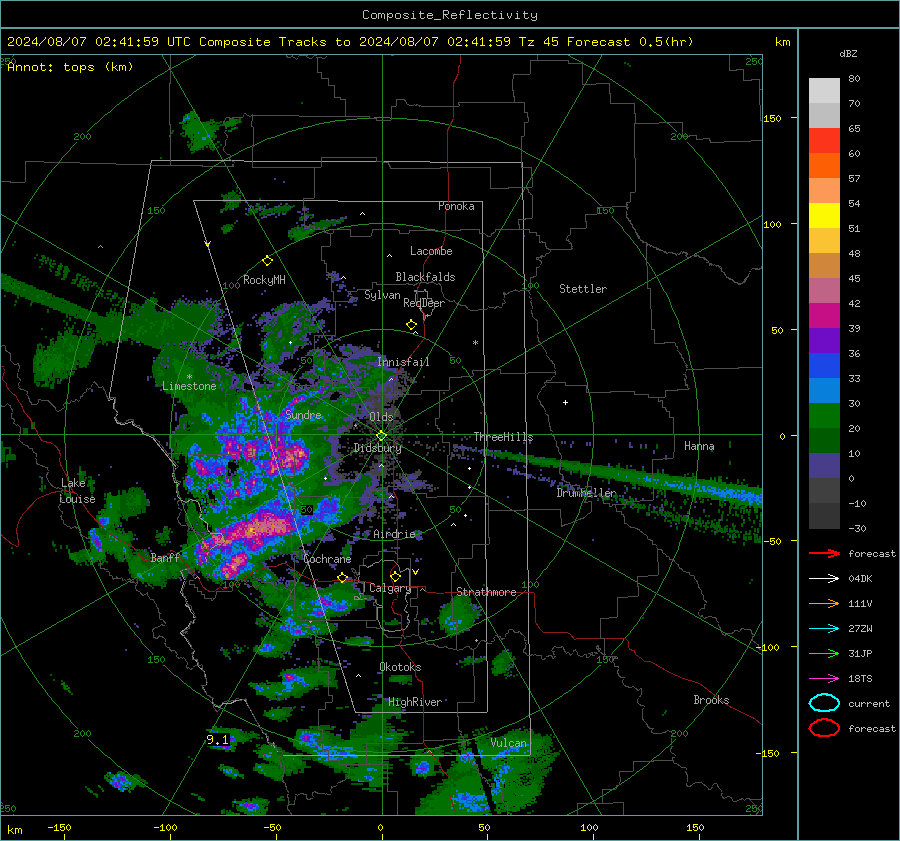Click the HighRiver town label

[415, 702]
